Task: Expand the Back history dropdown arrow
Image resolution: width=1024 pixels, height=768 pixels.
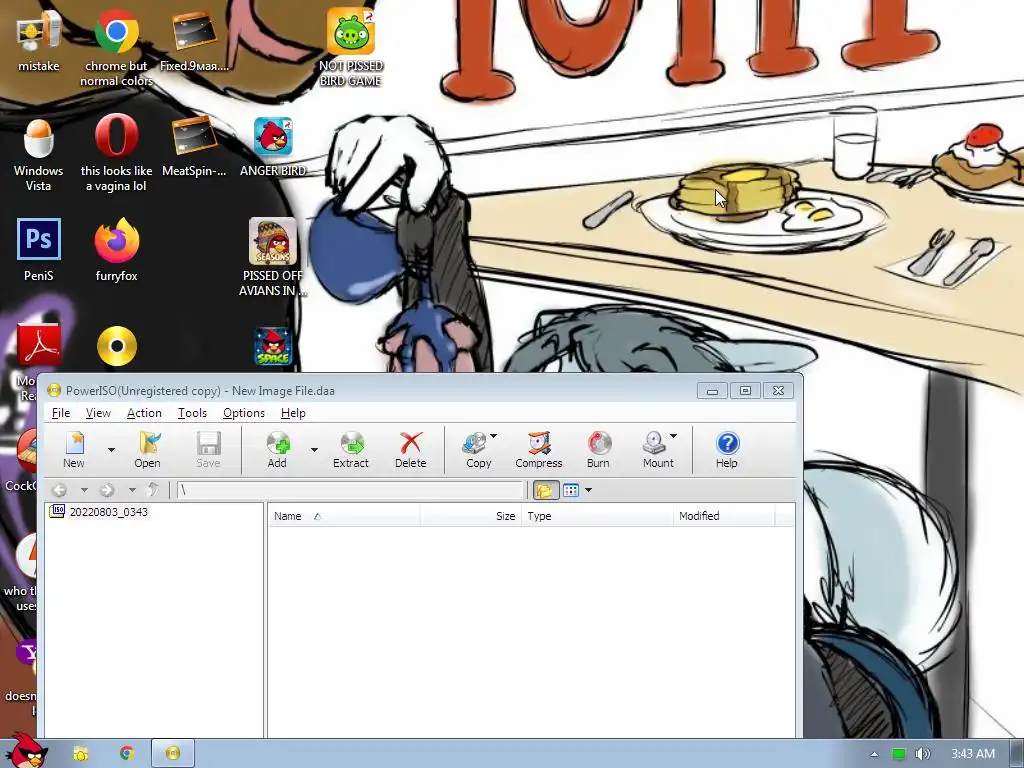Action: [84, 490]
